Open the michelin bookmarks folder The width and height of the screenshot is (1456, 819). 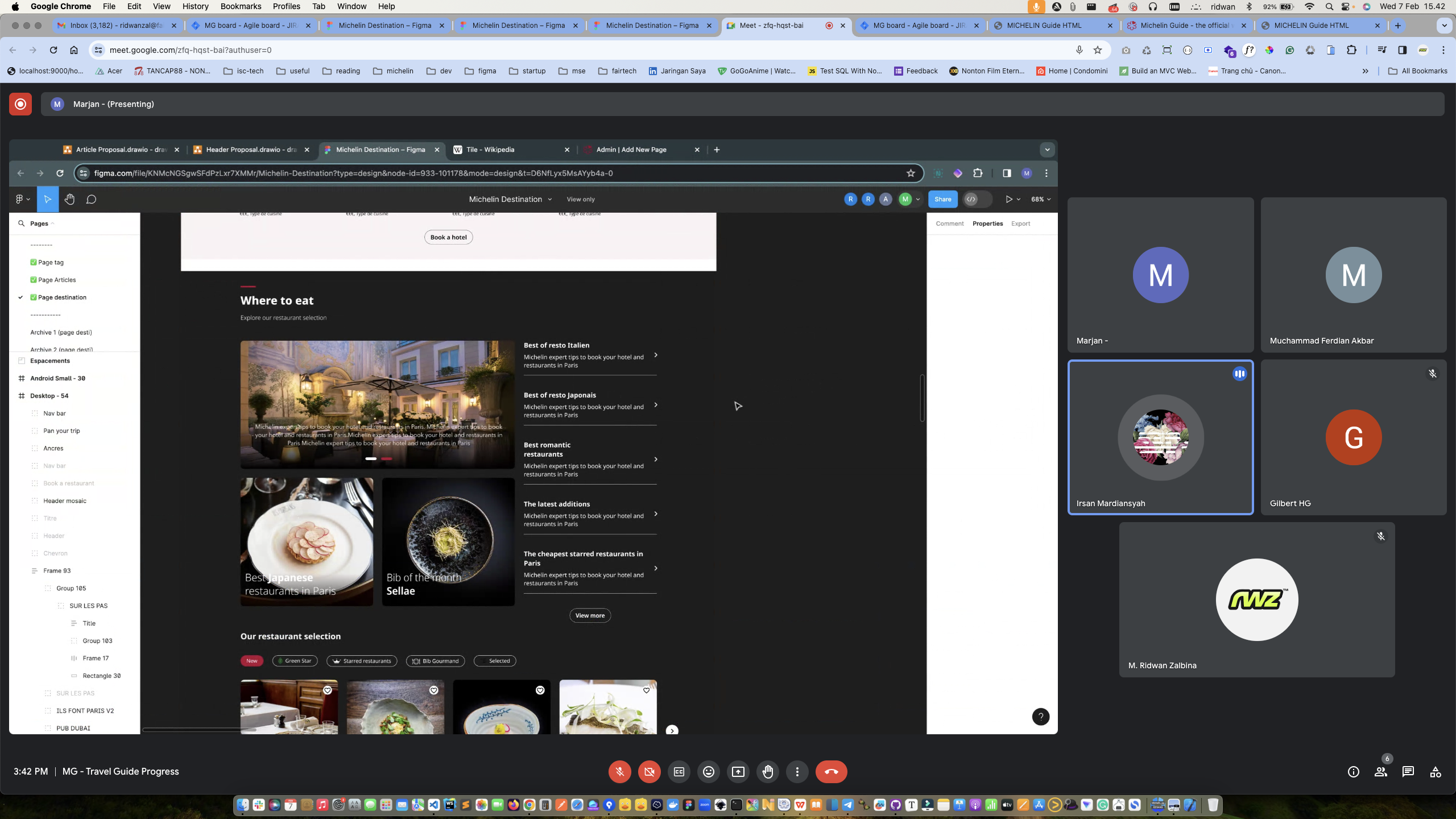(x=393, y=71)
